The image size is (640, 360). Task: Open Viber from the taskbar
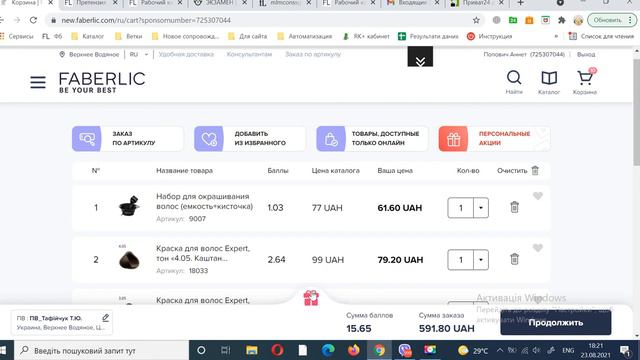tap(404, 350)
